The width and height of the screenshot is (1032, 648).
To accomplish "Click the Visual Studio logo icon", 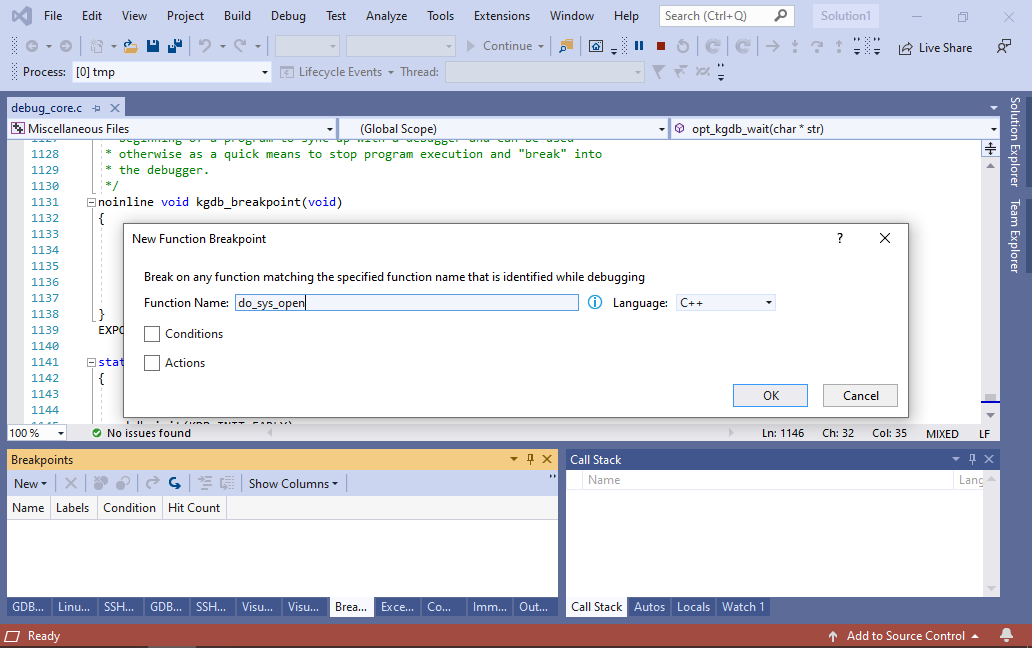I will [x=22, y=15].
